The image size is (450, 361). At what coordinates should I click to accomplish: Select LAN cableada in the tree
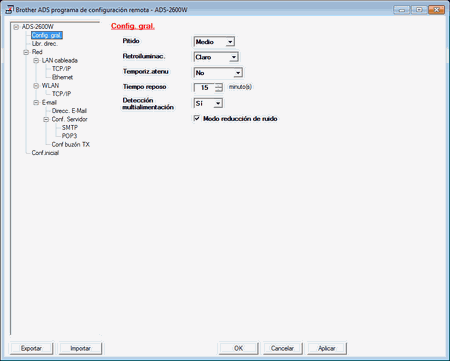[x=60, y=60]
